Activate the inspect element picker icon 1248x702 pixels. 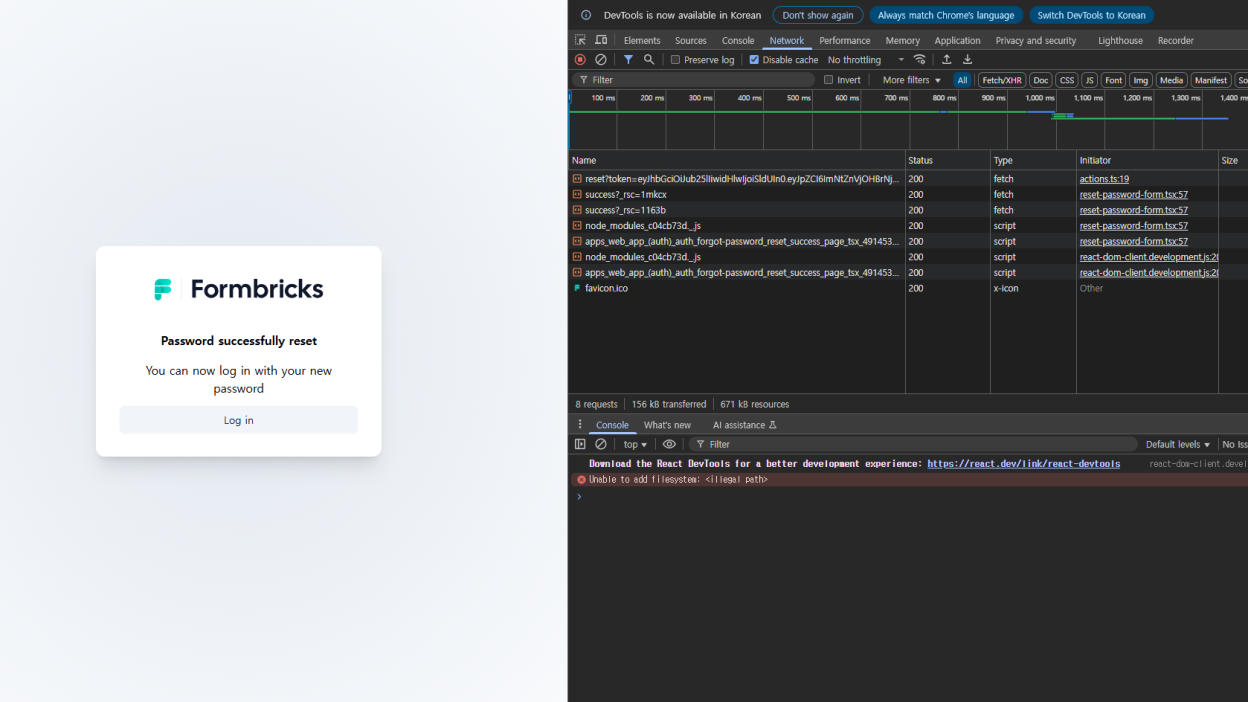coord(580,40)
